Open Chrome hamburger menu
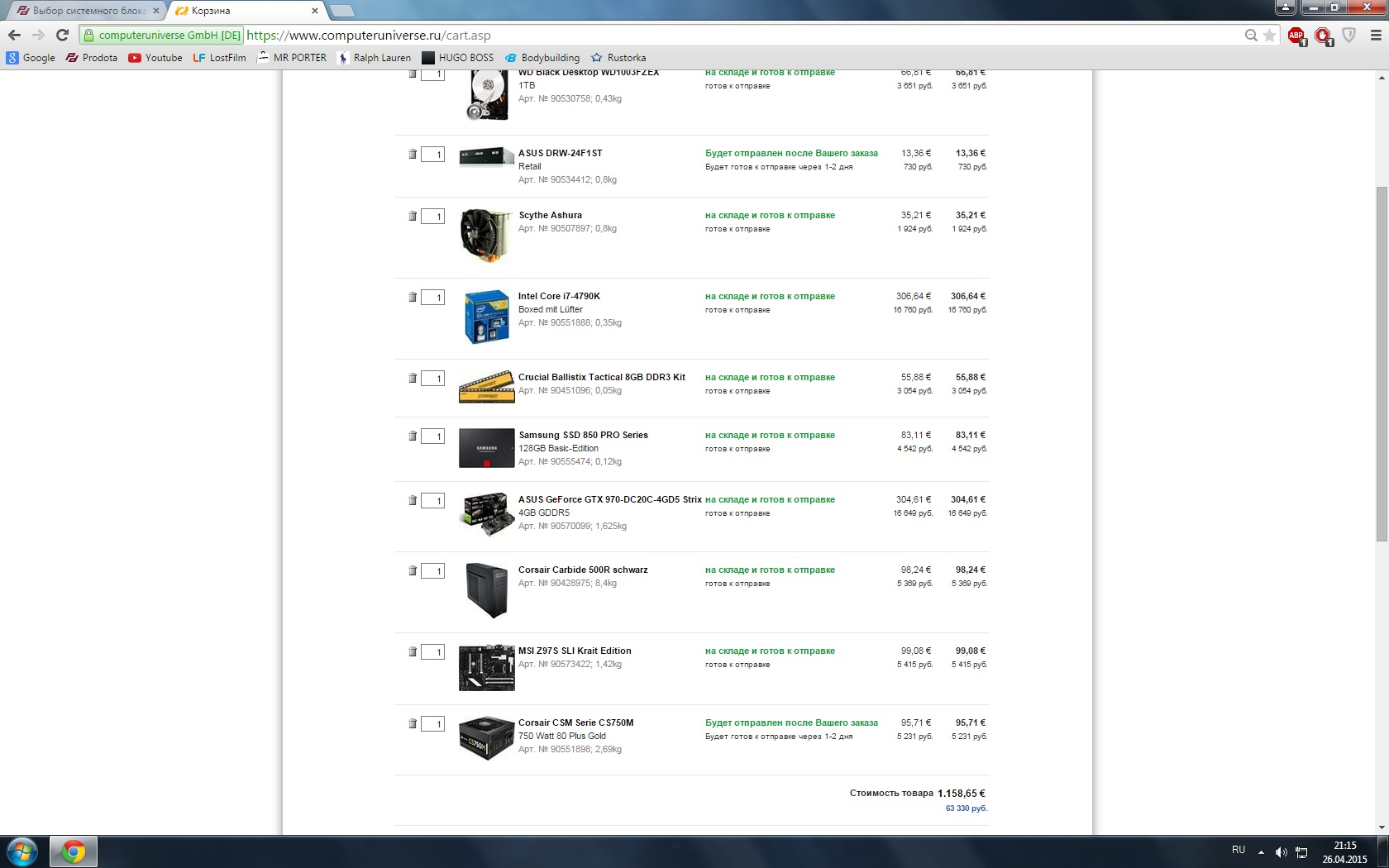 (1376, 35)
